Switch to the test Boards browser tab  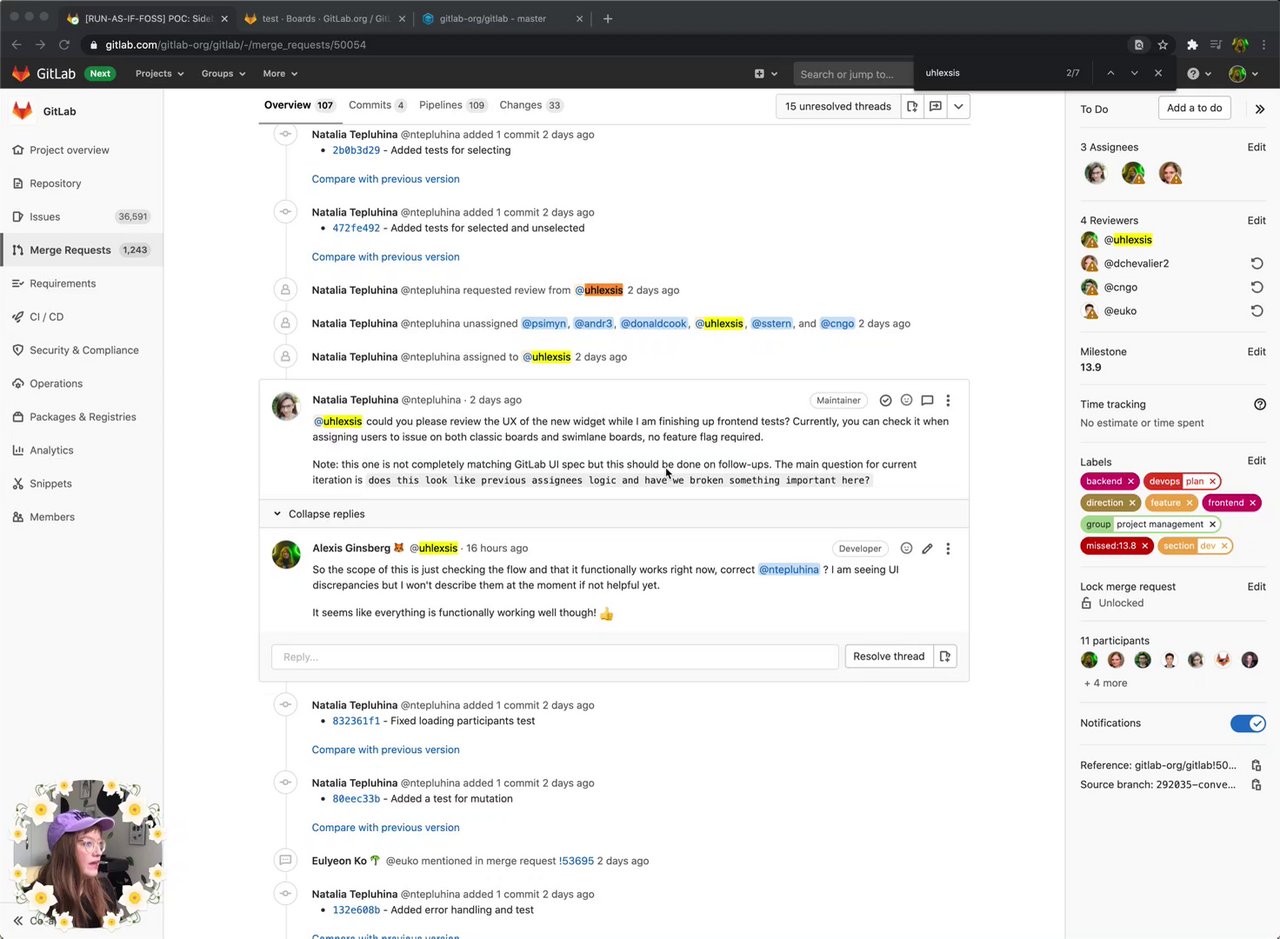click(x=323, y=18)
